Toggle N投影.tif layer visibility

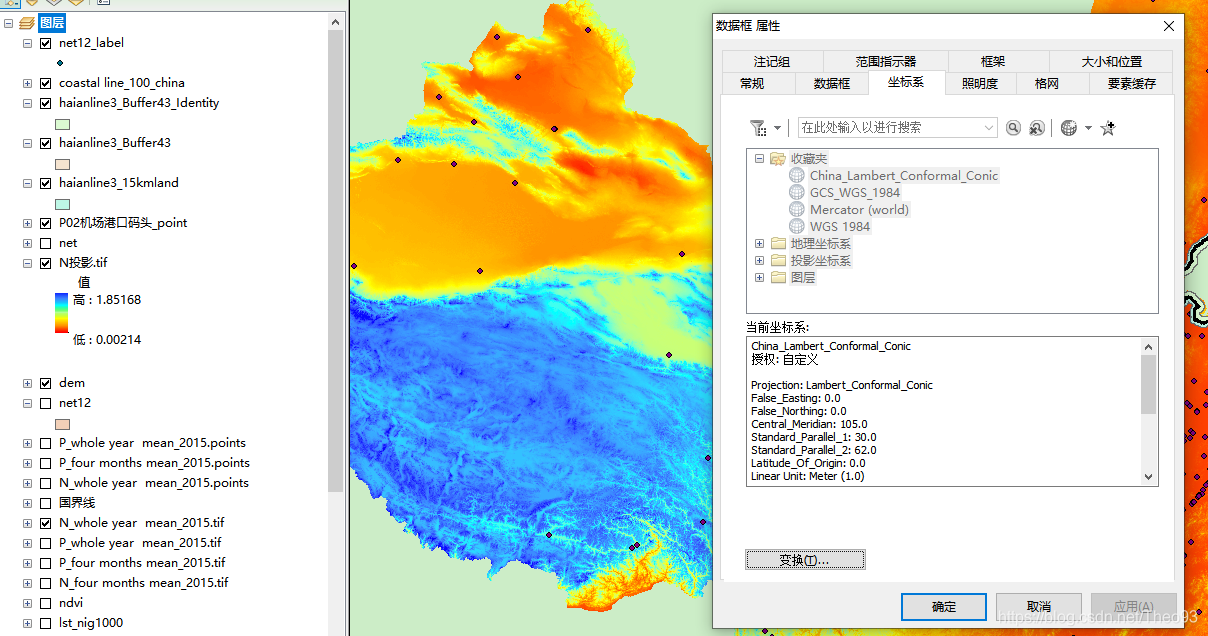[x=45, y=263]
